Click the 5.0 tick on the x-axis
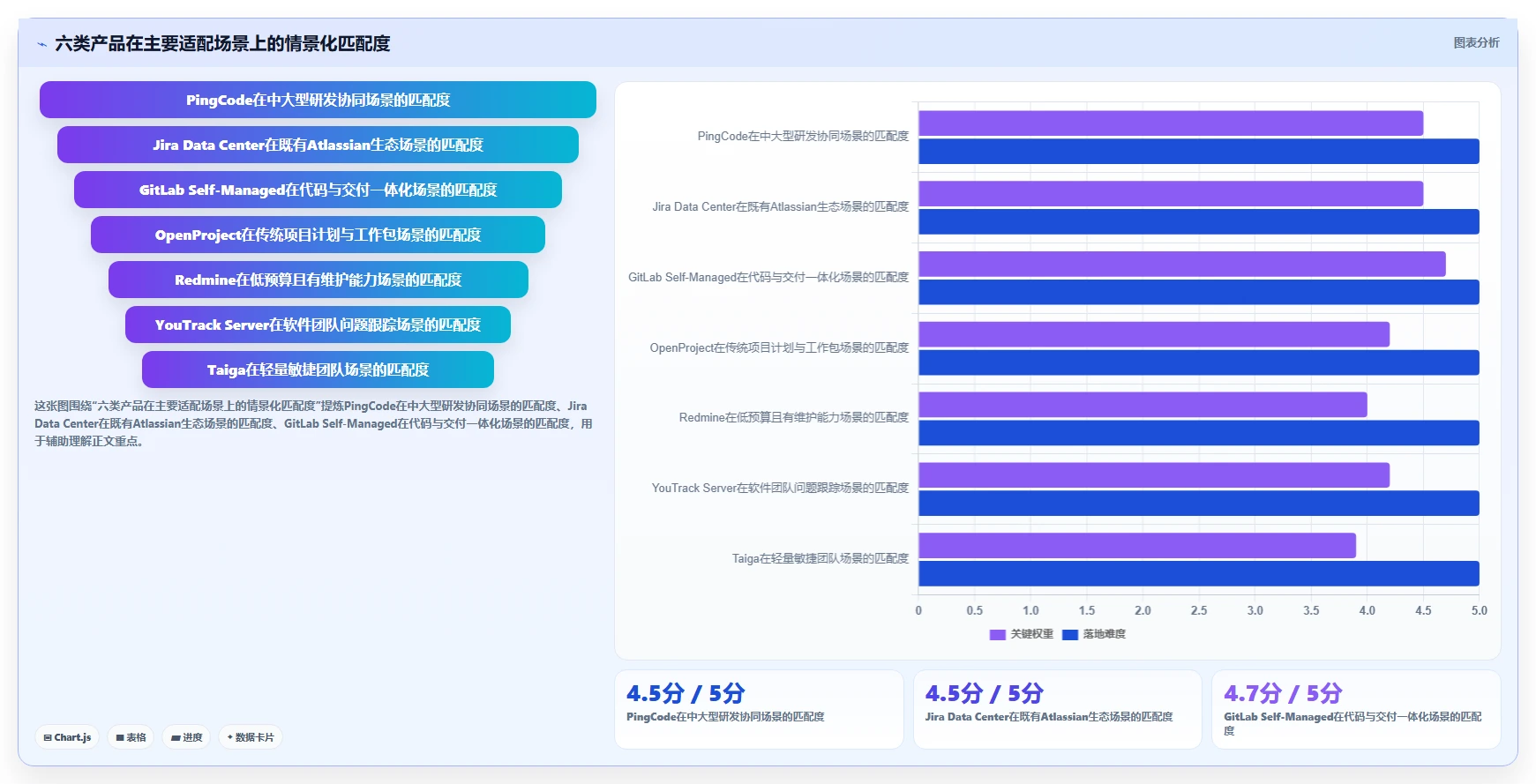The height and width of the screenshot is (784, 1536). coord(1480,610)
